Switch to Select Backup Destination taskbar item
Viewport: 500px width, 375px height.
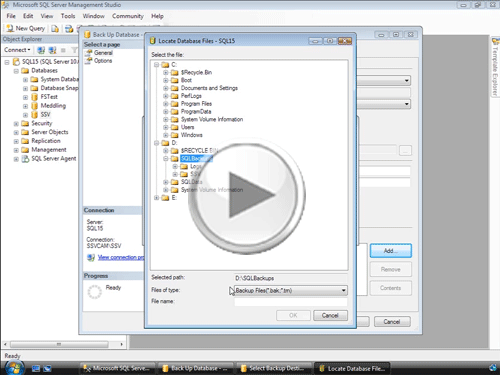275,368
